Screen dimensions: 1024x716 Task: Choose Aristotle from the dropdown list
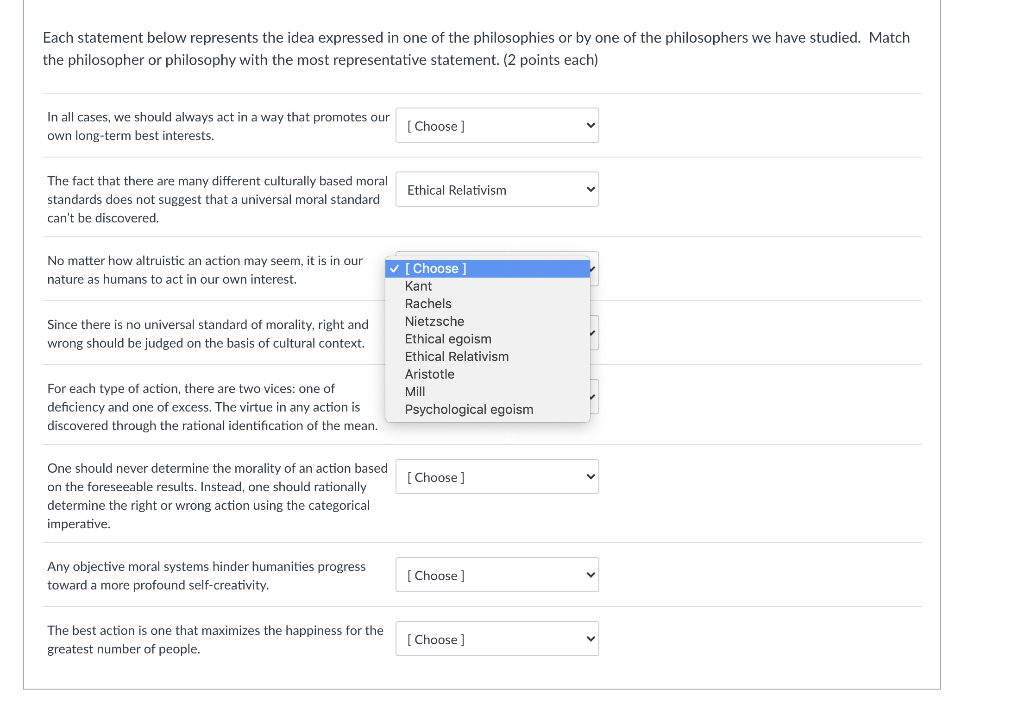(x=429, y=374)
